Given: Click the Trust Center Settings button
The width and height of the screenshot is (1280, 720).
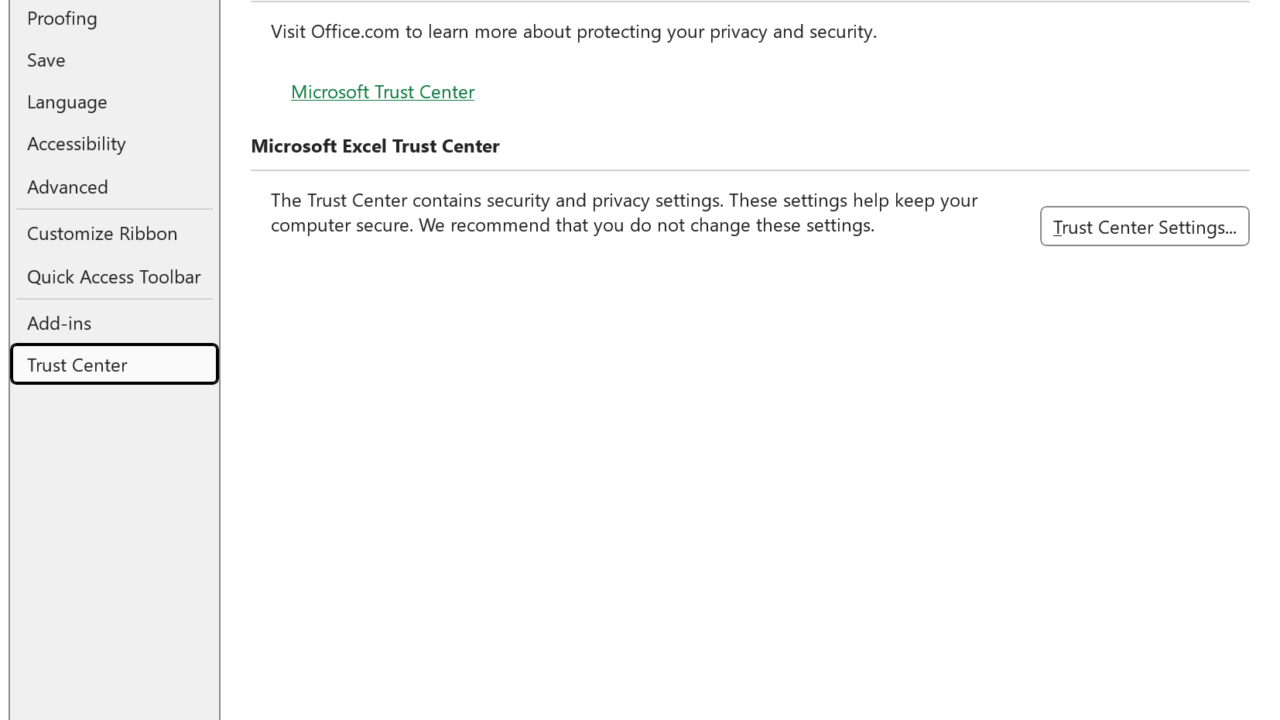Looking at the screenshot, I should coord(1144,227).
